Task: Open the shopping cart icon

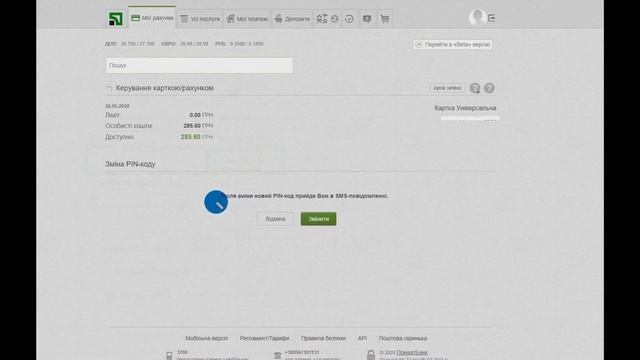Action: tap(384, 19)
